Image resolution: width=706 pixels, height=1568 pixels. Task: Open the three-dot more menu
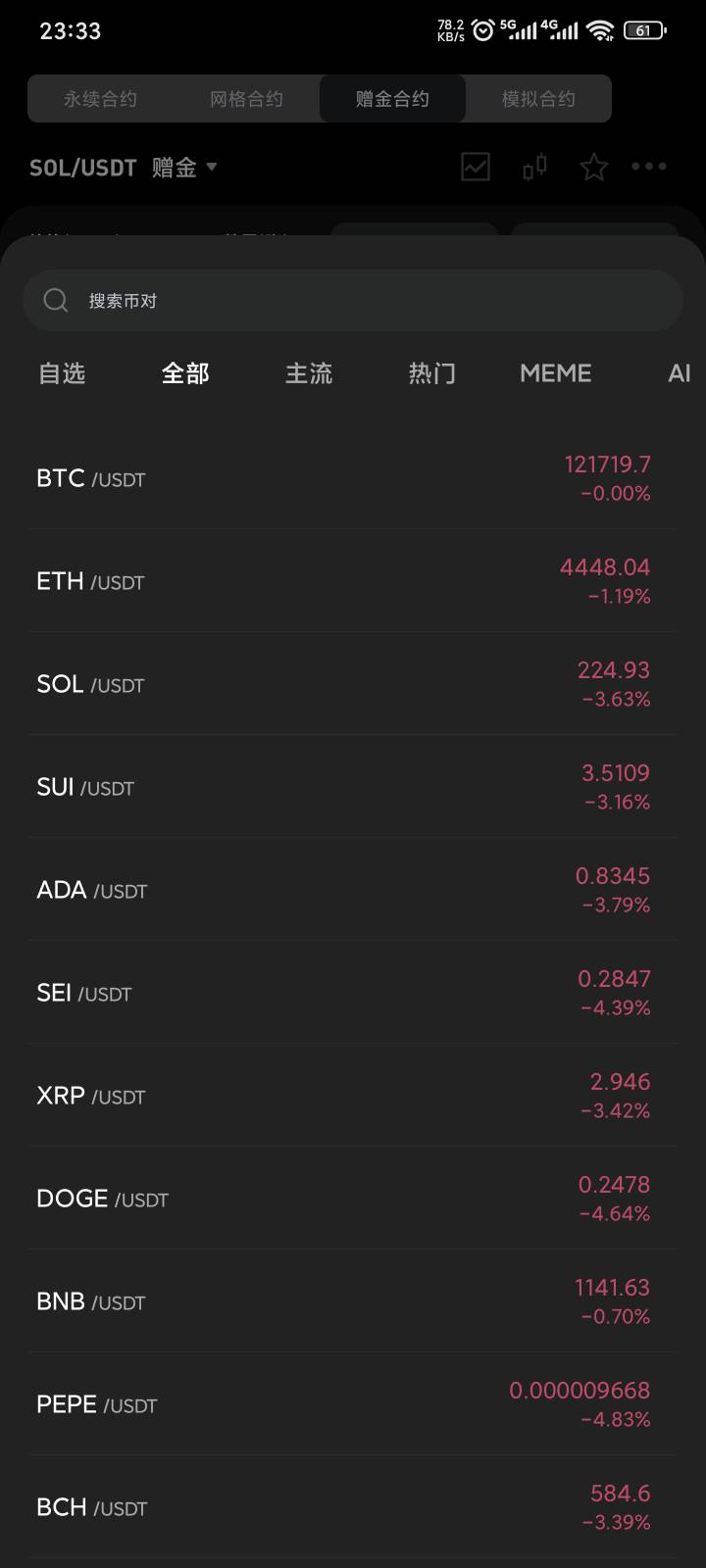click(x=648, y=167)
